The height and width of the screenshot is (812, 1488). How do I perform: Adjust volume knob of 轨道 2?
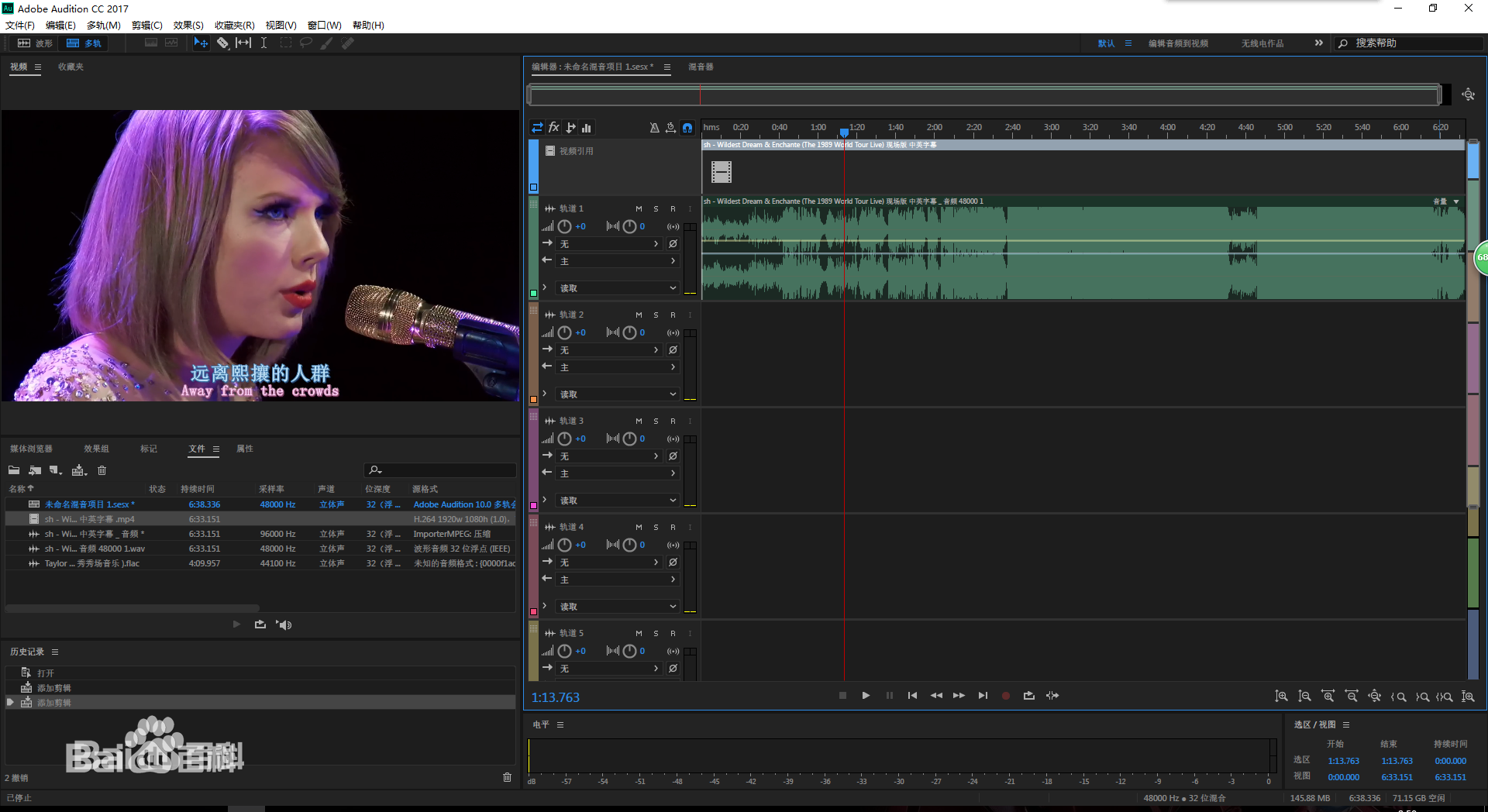pyautogui.click(x=564, y=332)
